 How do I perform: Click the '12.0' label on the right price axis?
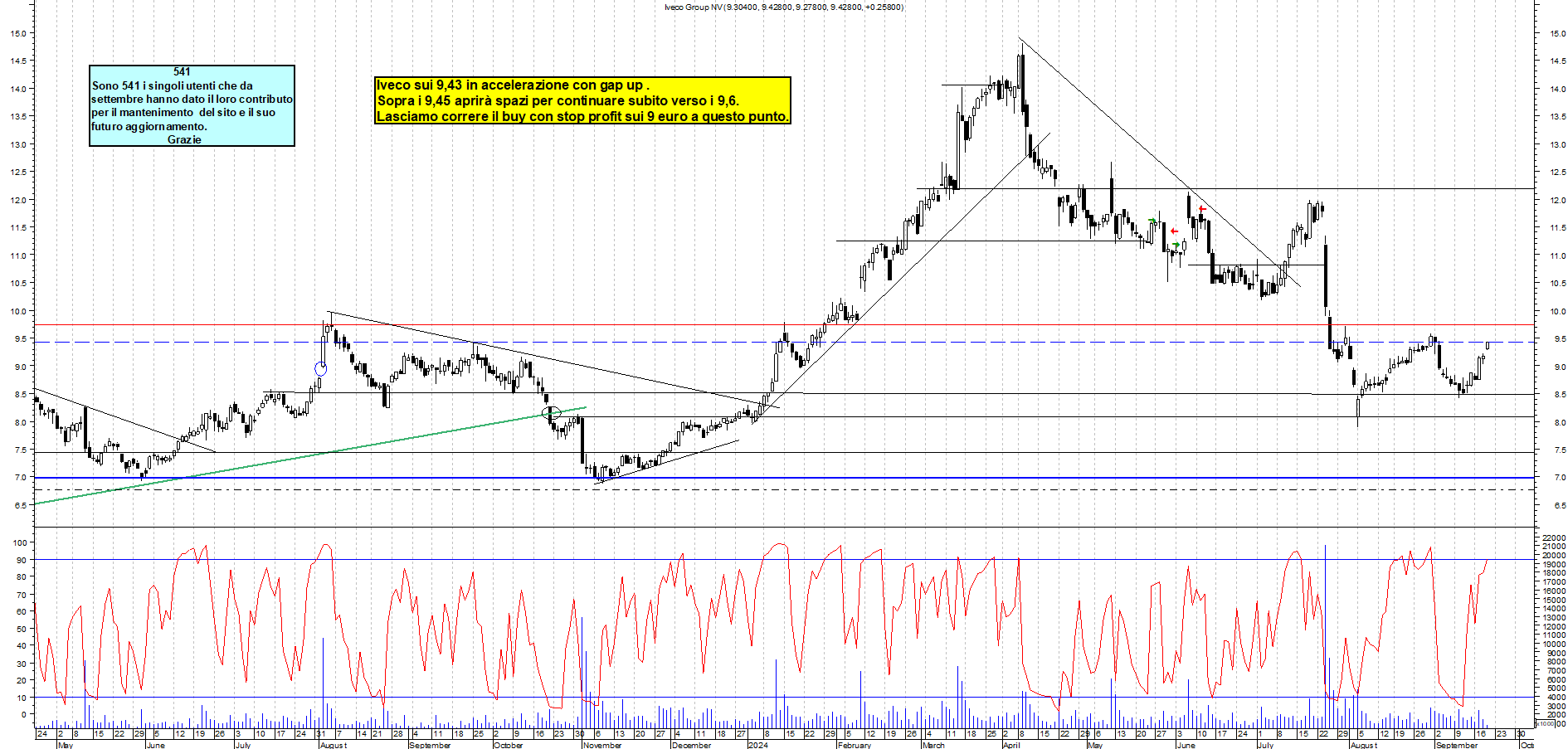(x=1557, y=201)
